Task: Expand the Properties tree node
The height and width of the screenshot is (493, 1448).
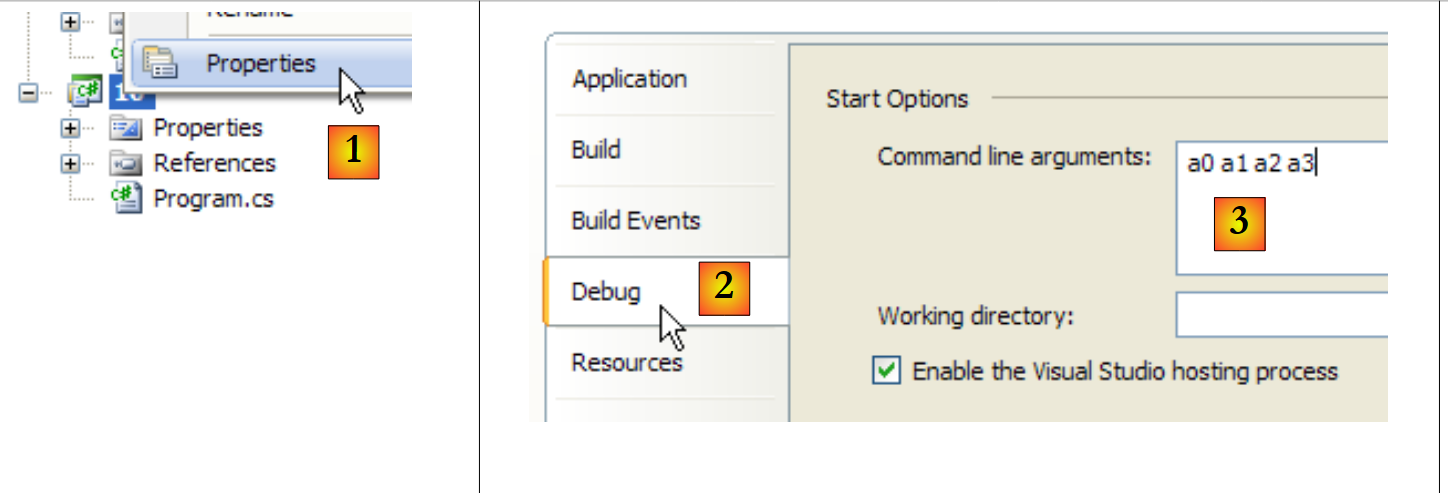Action: pyautogui.click(x=70, y=128)
